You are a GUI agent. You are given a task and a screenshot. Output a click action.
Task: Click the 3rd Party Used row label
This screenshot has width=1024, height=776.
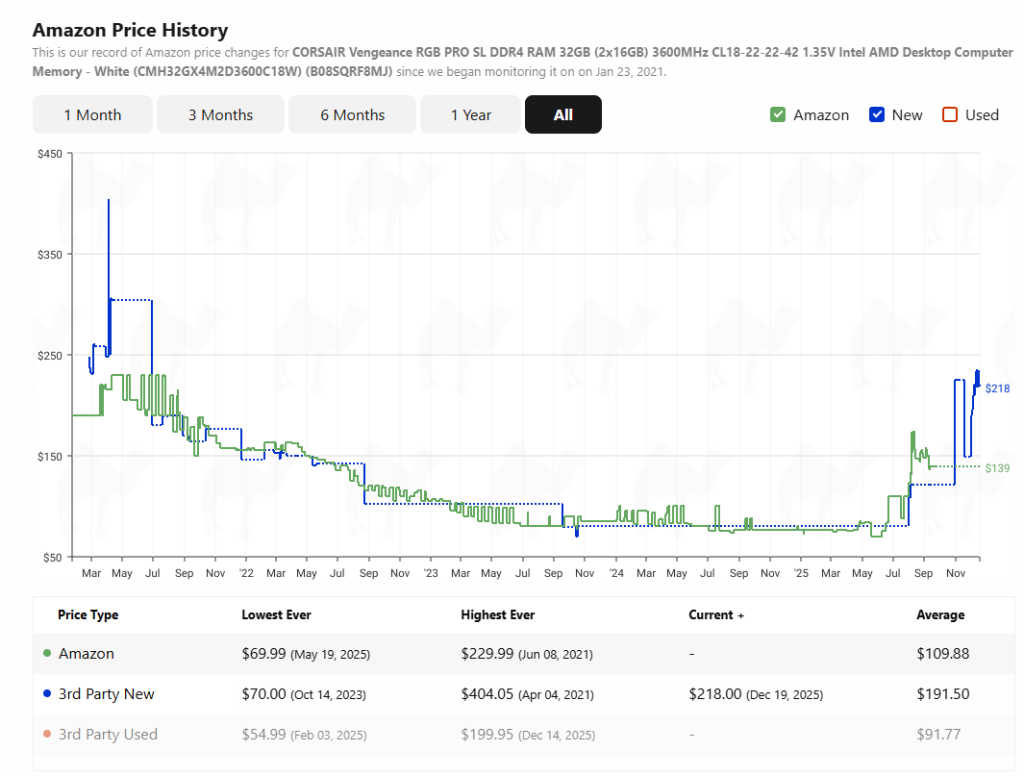pyautogui.click(x=108, y=734)
